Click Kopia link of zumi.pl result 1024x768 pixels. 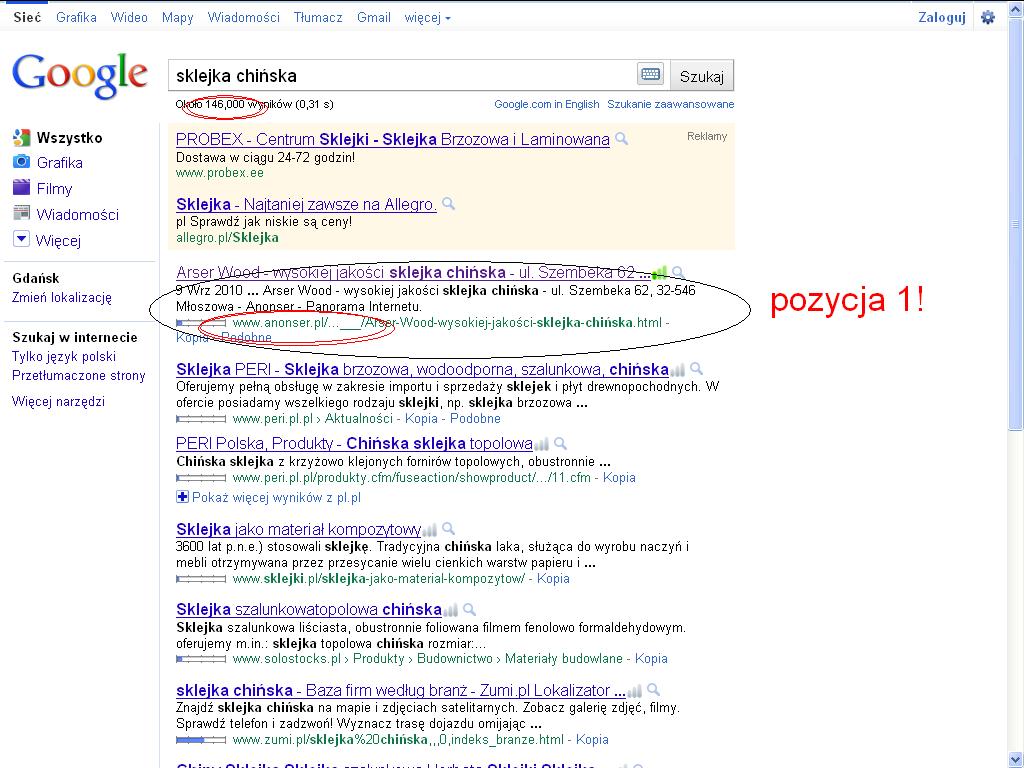point(592,740)
